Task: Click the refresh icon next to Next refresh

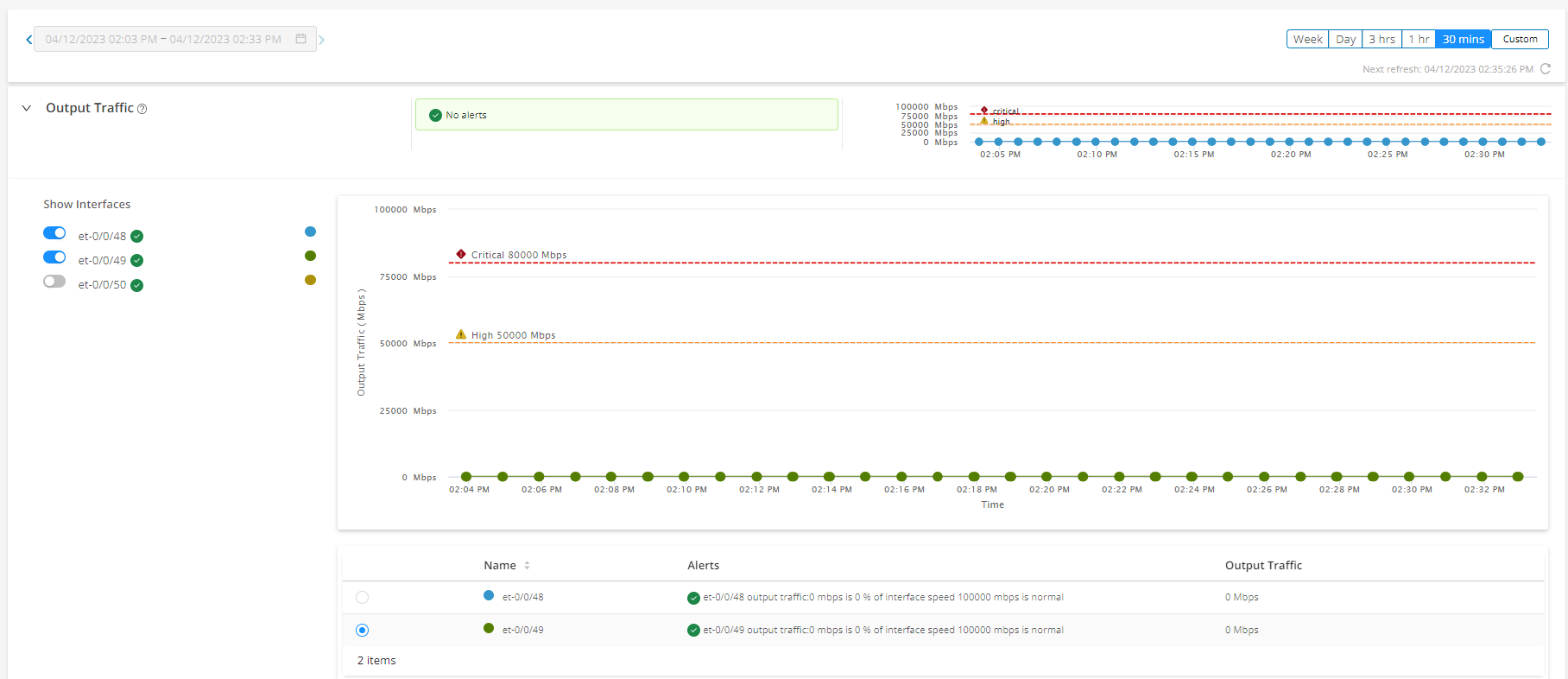Action: [x=1546, y=69]
